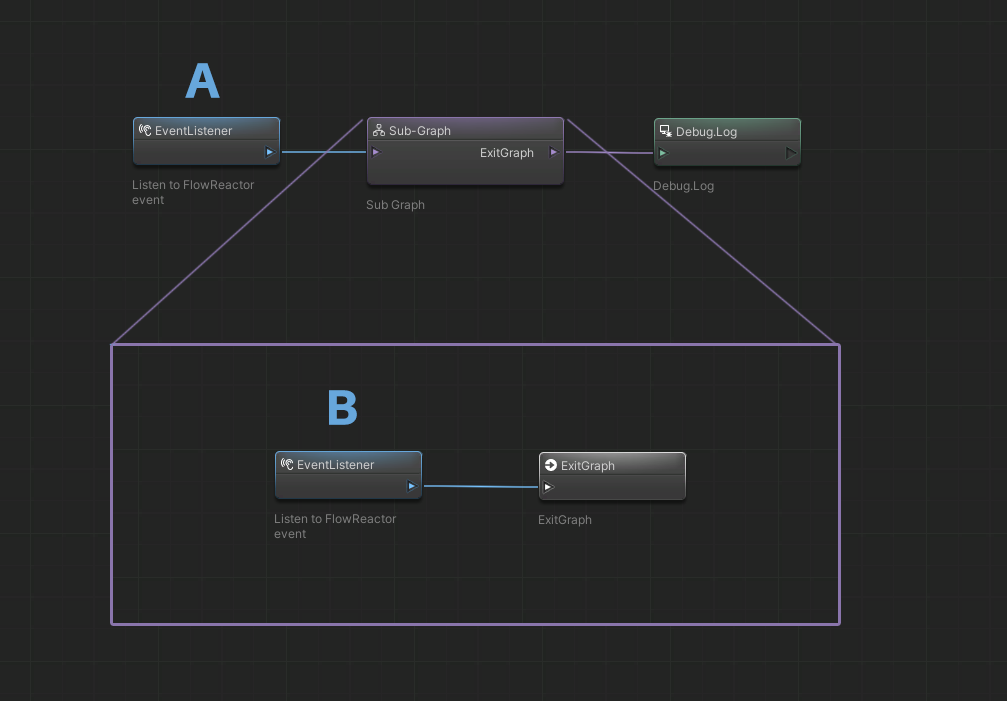The width and height of the screenshot is (1007, 701).
Task: Select the Sub-Graph node's input port
Action: click(376, 153)
